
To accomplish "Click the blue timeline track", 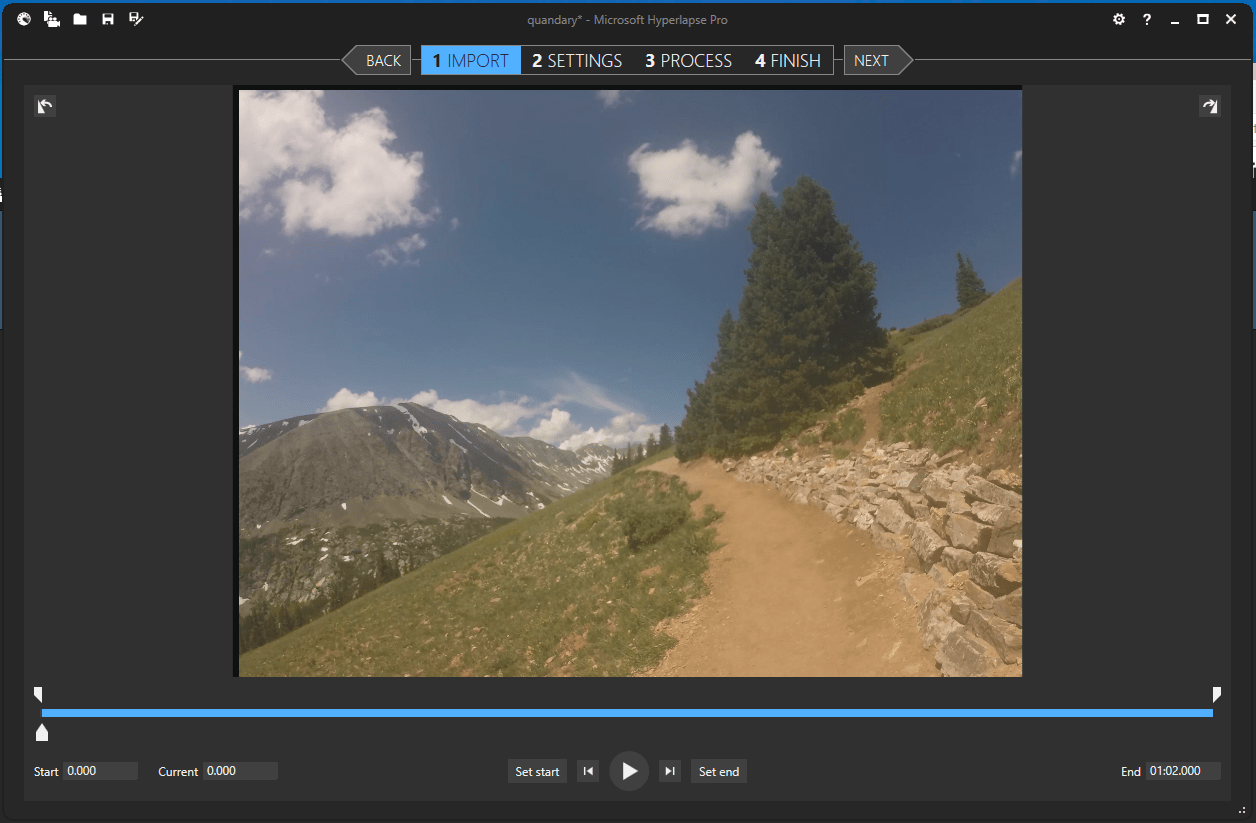I will pos(627,713).
